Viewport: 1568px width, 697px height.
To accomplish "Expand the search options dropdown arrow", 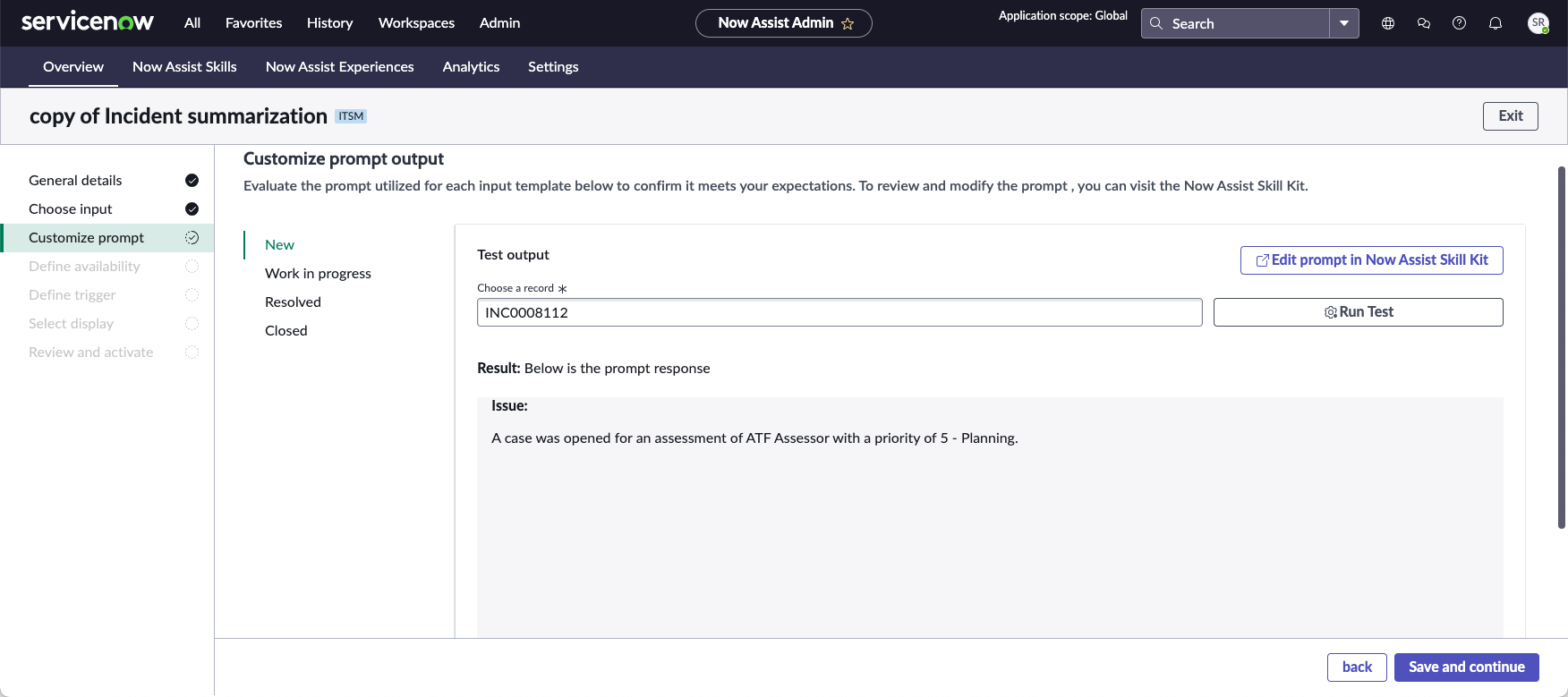I will tap(1344, 23).
